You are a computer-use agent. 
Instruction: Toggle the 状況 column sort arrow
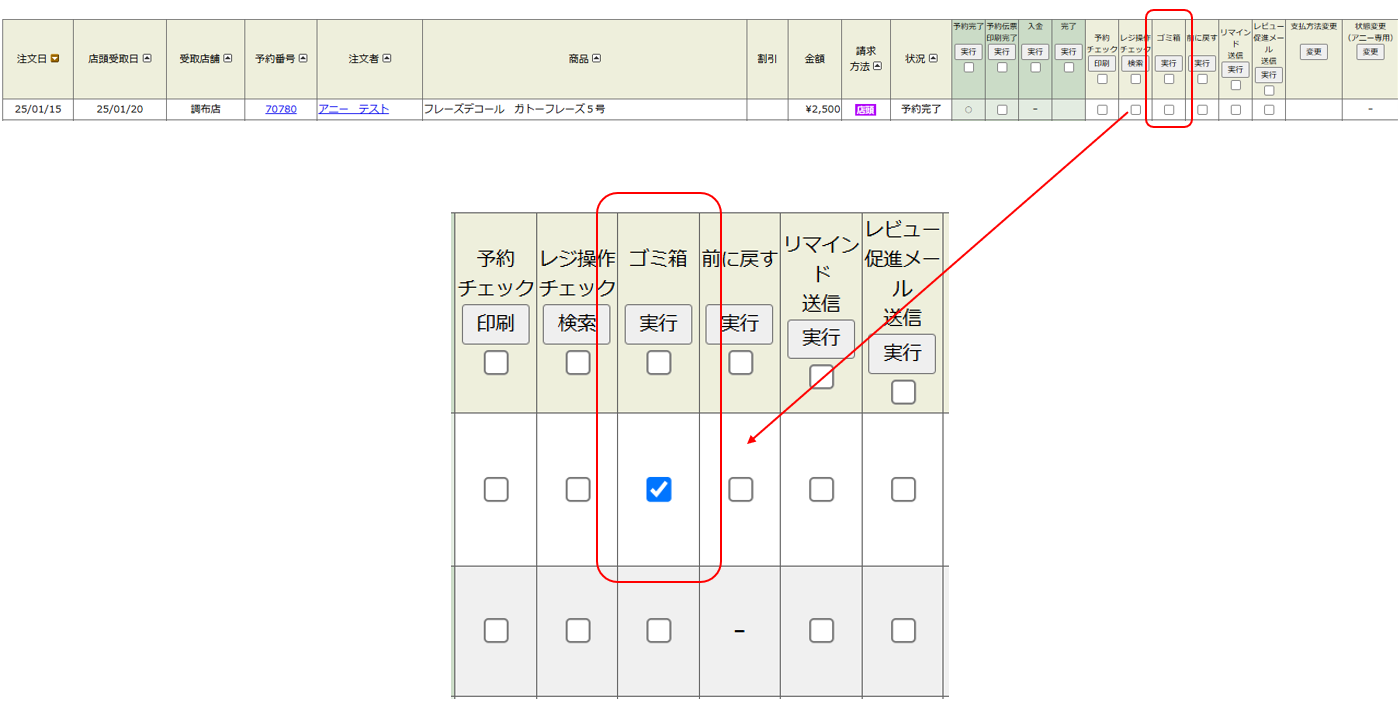933,59
